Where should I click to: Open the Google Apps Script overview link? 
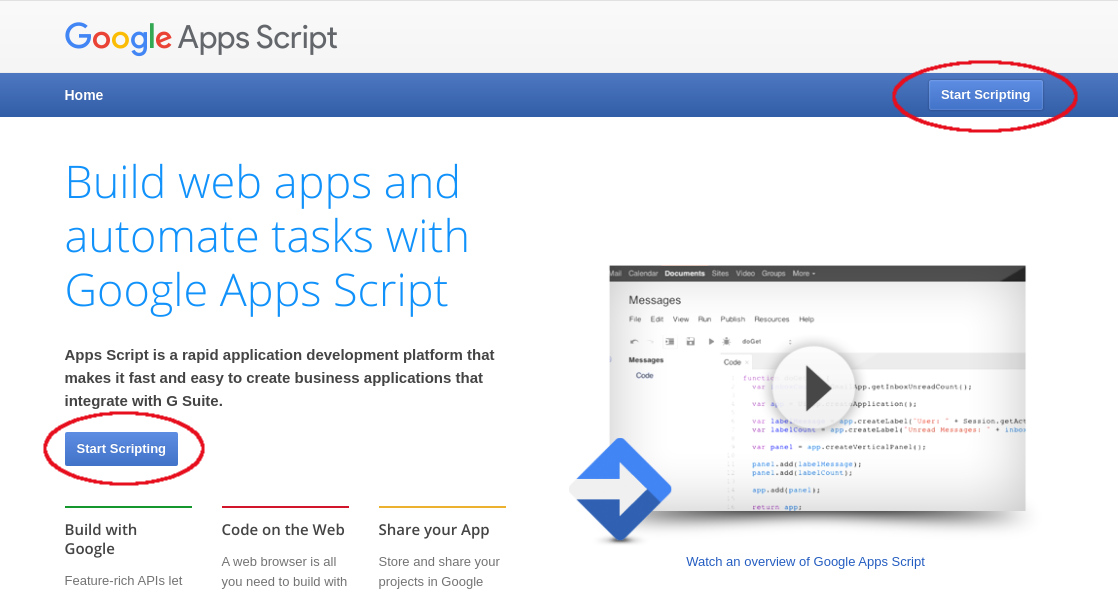(805, 561)
